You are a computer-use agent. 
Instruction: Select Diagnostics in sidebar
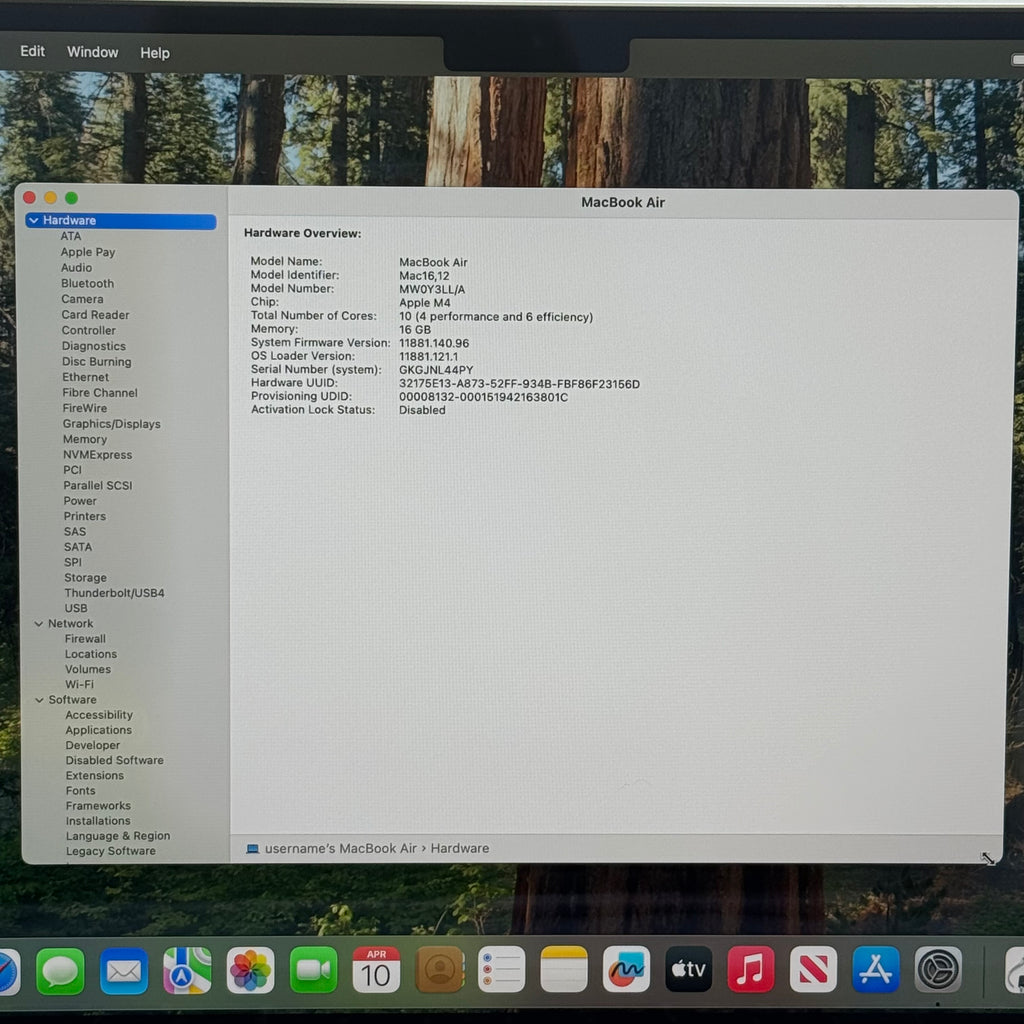(94, 346)
